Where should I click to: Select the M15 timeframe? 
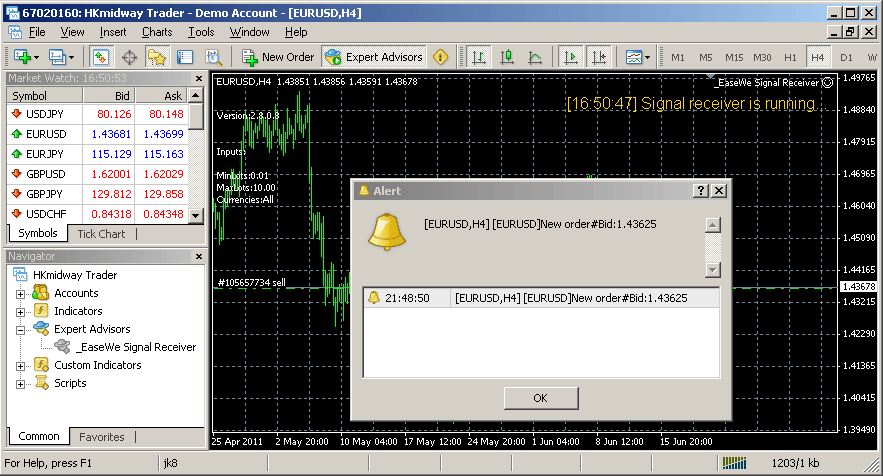734,57
